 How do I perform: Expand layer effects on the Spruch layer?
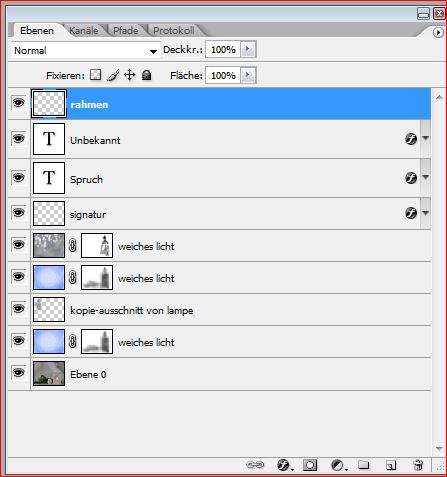[426, 177]
